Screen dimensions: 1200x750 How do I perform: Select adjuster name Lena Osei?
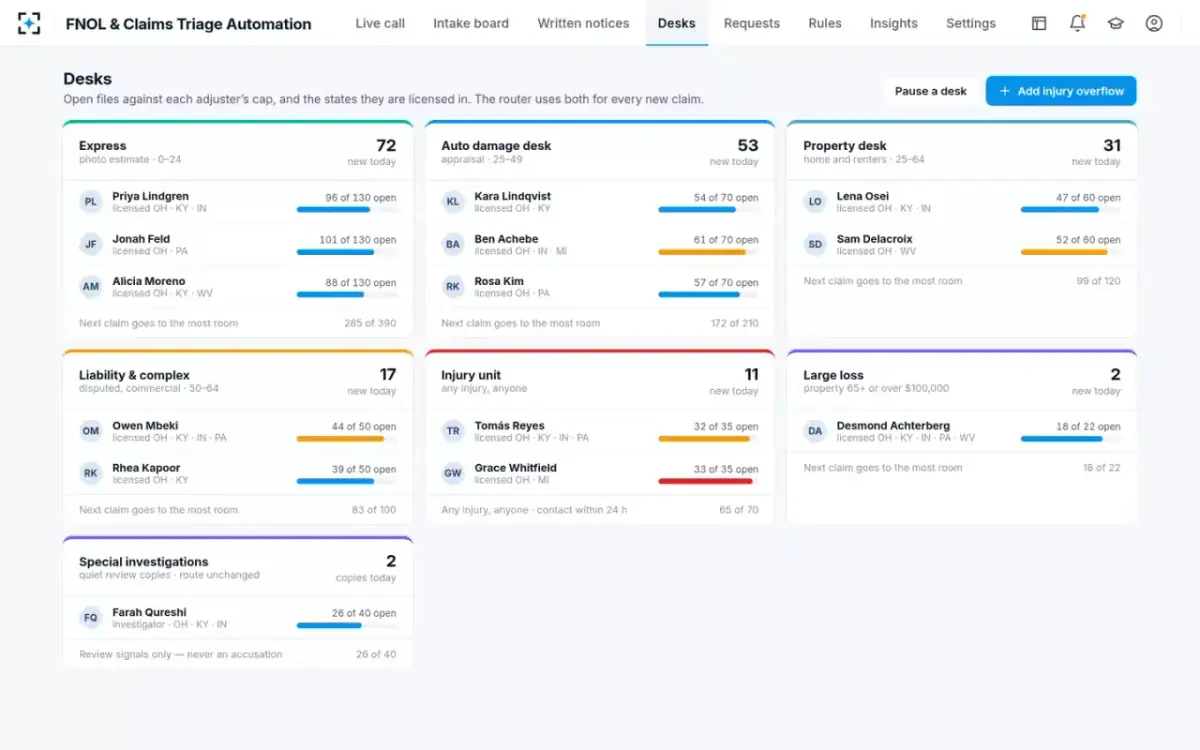click(863, 196)
